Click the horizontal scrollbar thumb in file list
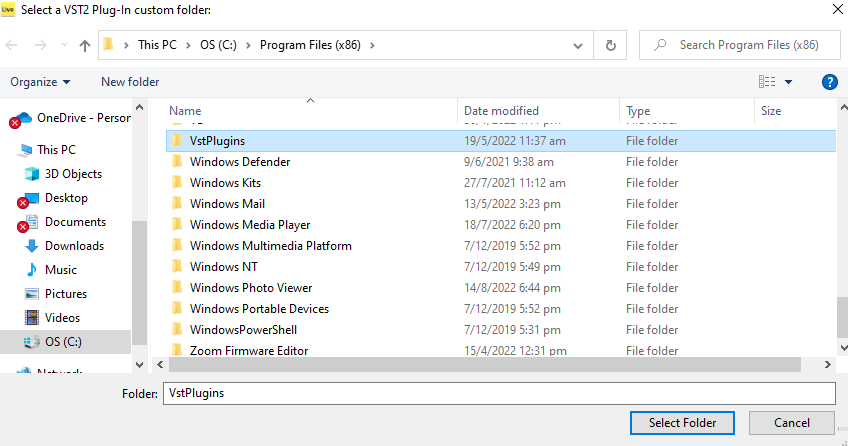848x446 pixels. [x=485, y=365]
